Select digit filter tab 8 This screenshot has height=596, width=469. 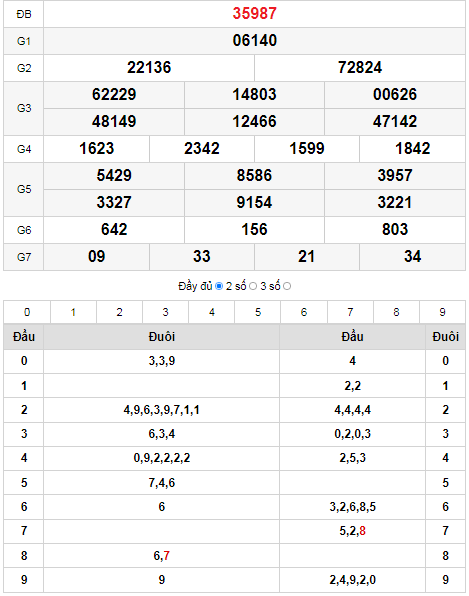coord(396,312)
